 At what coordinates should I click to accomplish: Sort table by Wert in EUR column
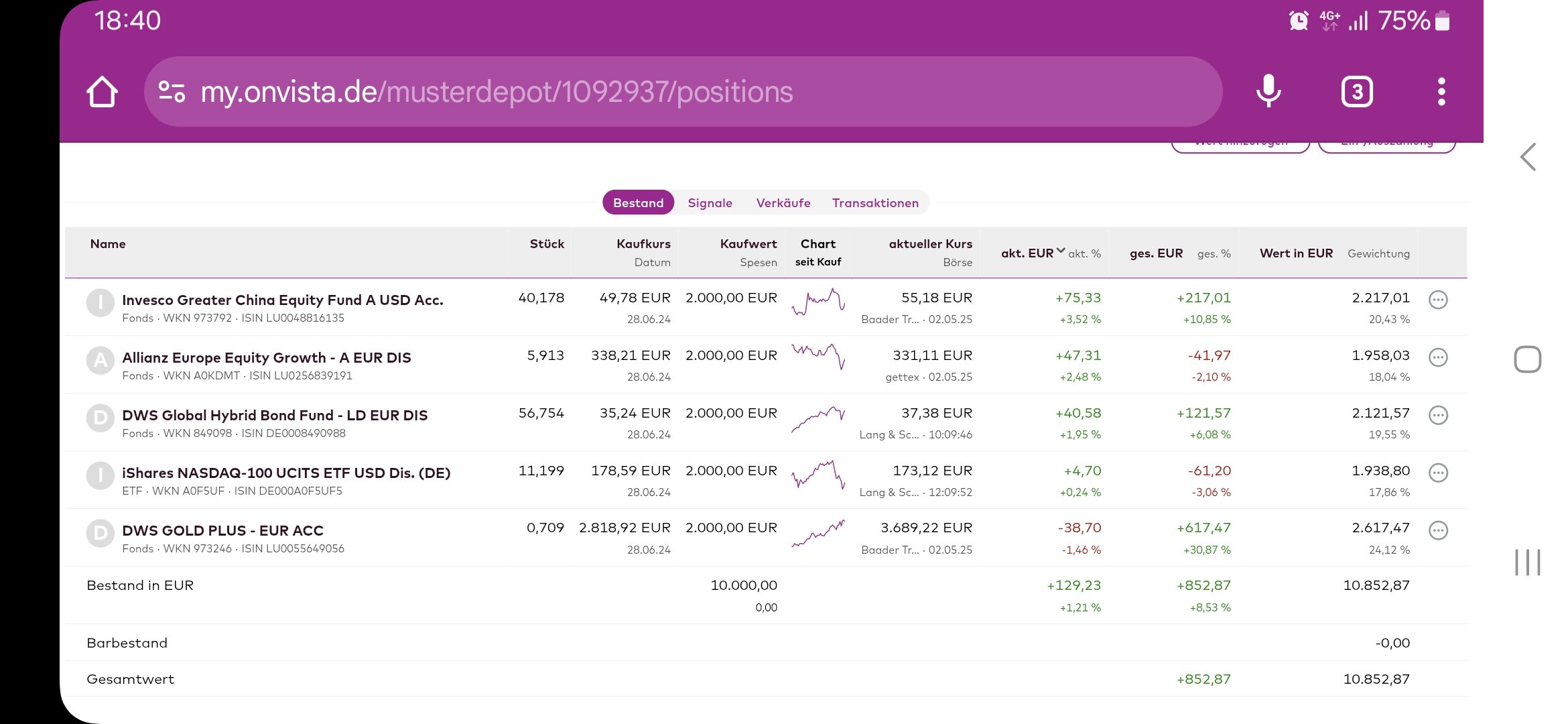pyautogui.click(x=1296, y=253)
